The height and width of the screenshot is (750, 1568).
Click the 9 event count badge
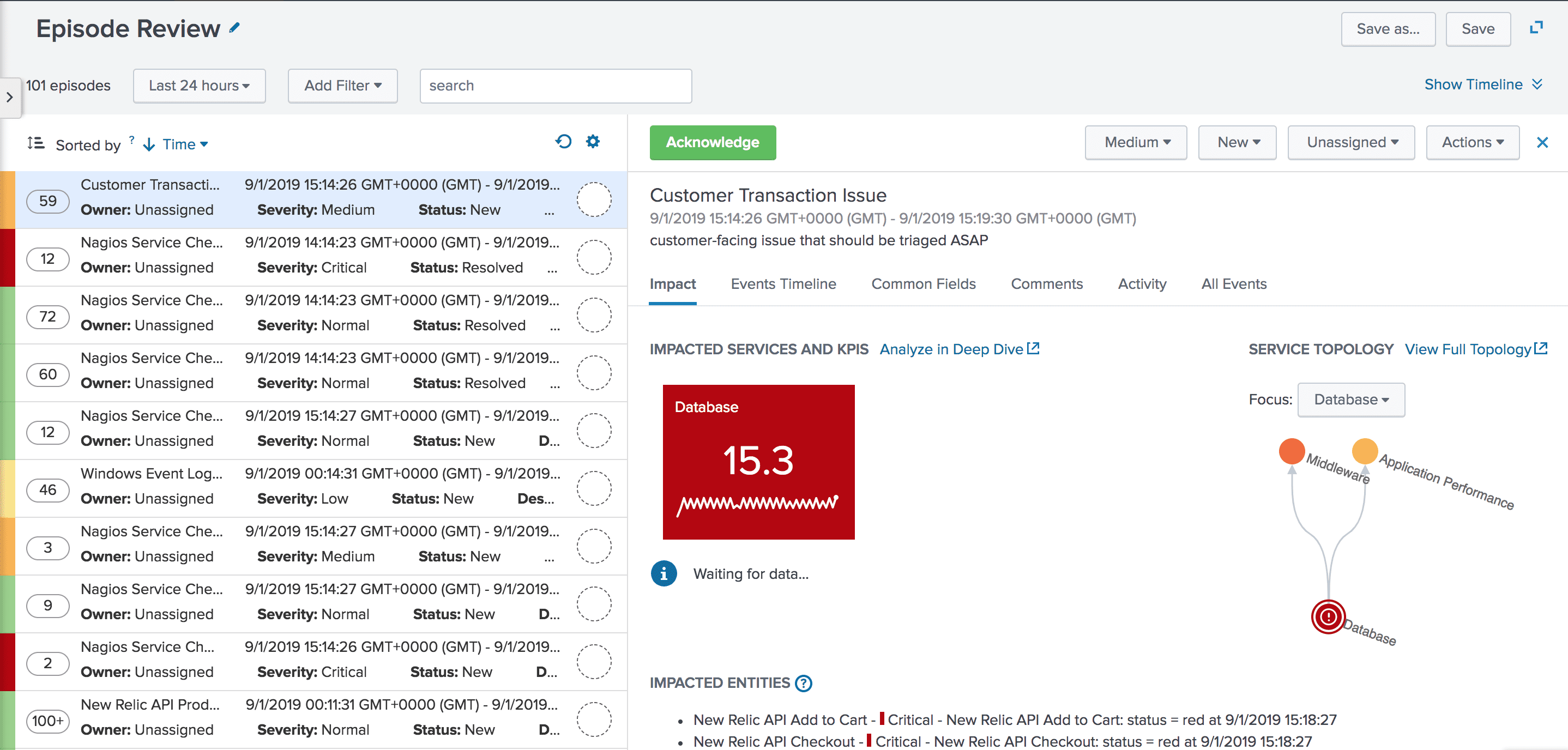click(48, 605)
